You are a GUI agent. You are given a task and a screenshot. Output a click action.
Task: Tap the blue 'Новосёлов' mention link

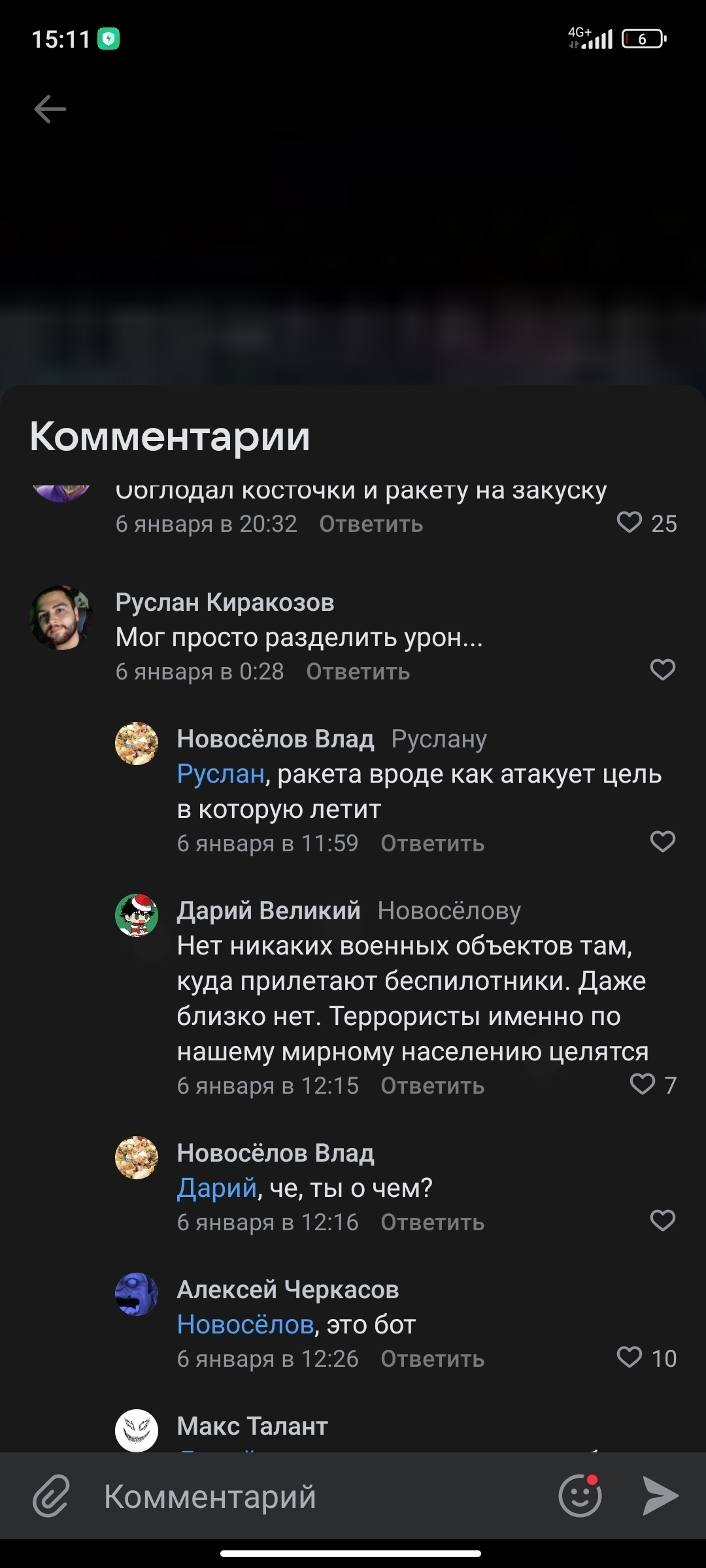click(245, 1324)
